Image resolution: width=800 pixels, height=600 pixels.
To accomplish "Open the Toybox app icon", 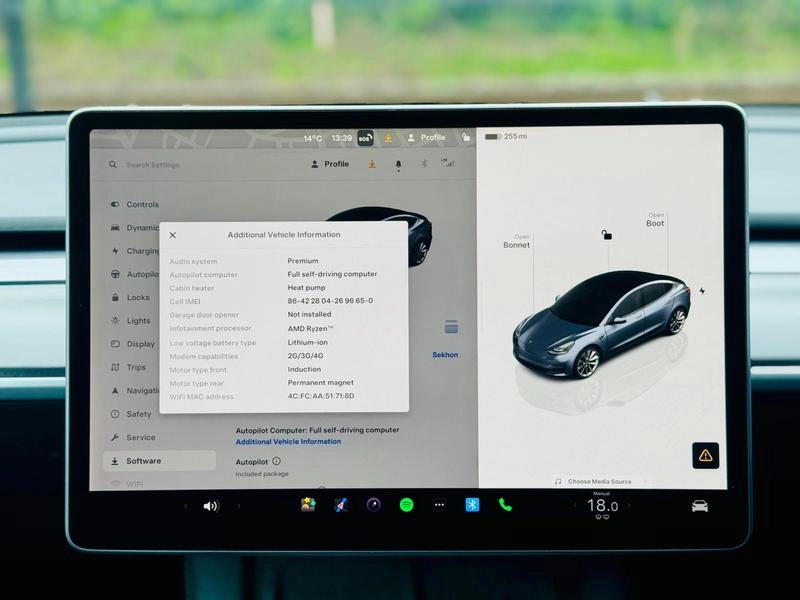I will (308, 505).
